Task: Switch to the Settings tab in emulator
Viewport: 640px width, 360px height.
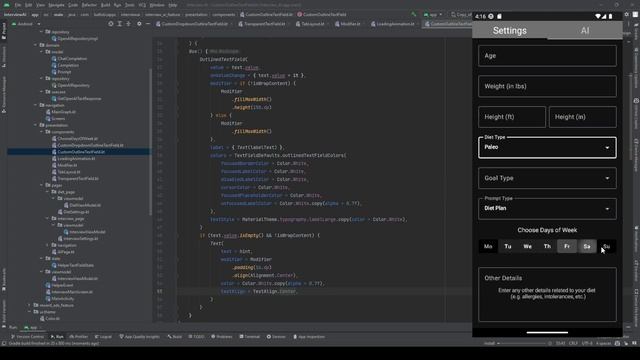Action: click(509, 31)
